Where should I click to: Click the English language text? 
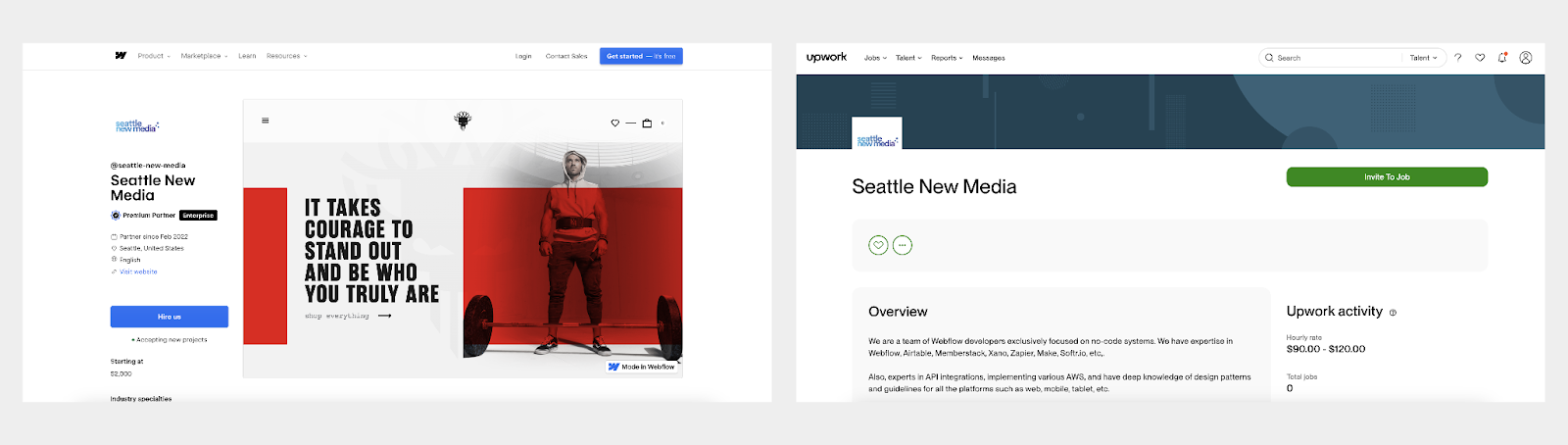(x=129, y=260)
